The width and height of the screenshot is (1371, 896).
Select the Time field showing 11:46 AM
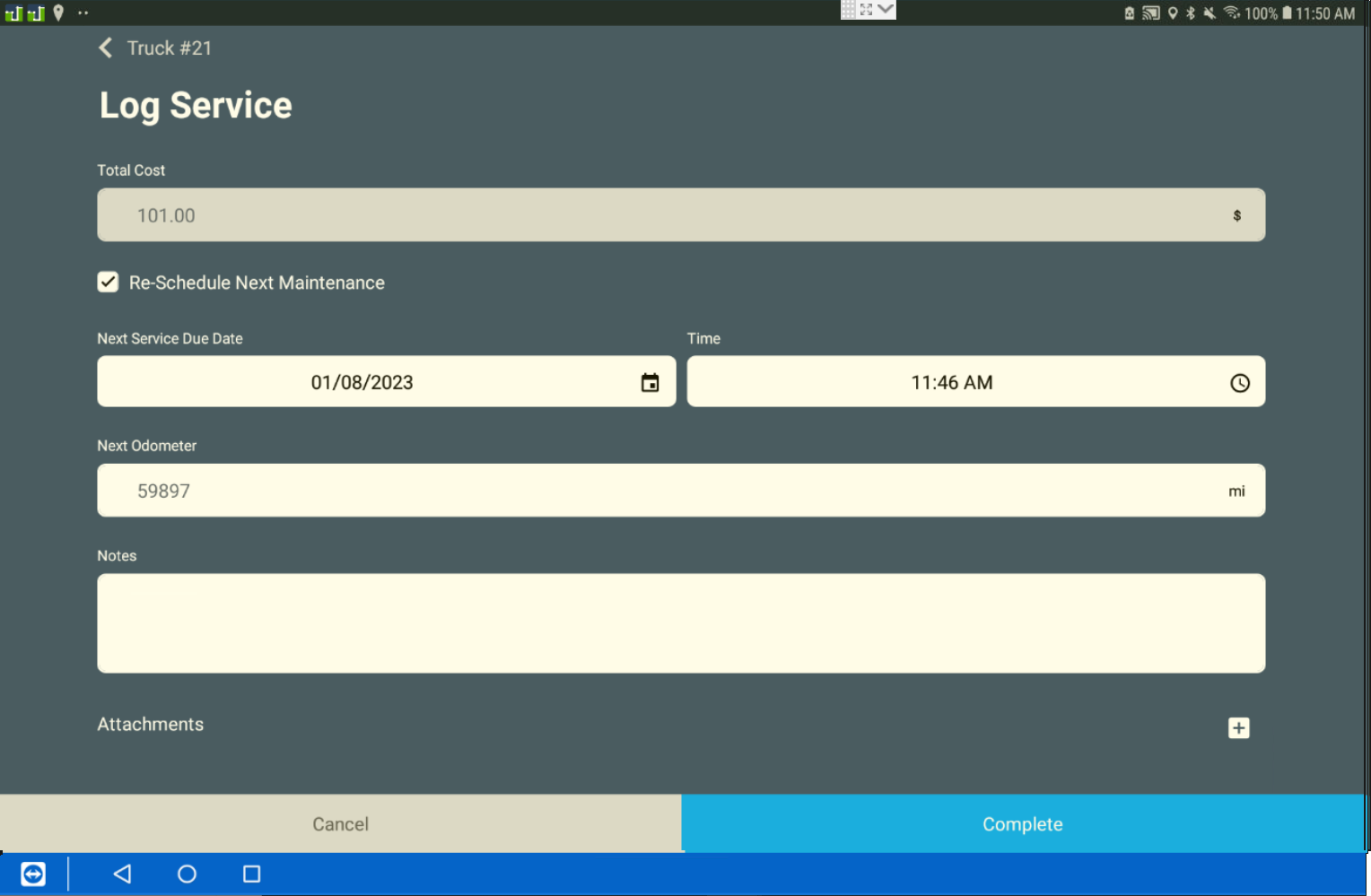tap(951, 382)
